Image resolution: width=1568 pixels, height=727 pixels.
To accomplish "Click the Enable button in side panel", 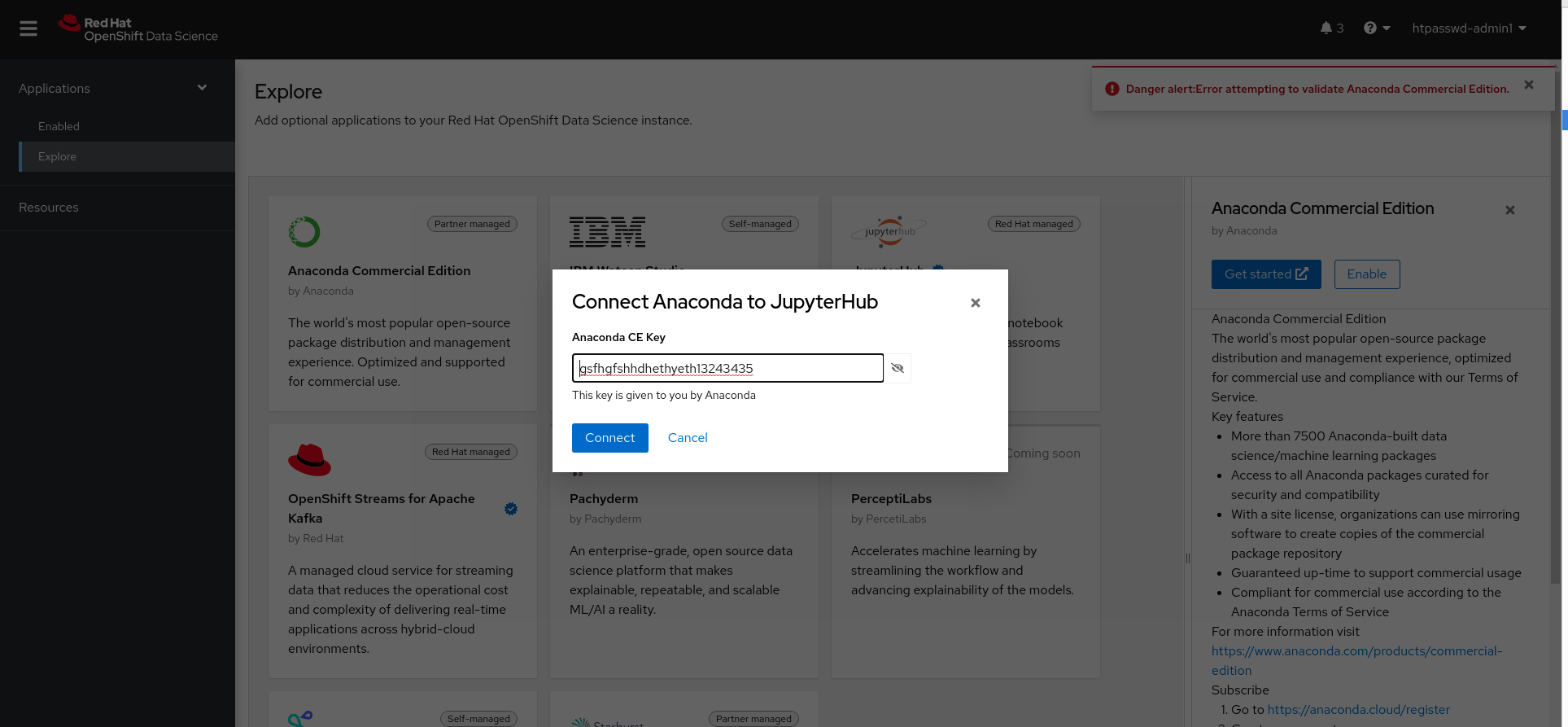I will coord(1367,274).
